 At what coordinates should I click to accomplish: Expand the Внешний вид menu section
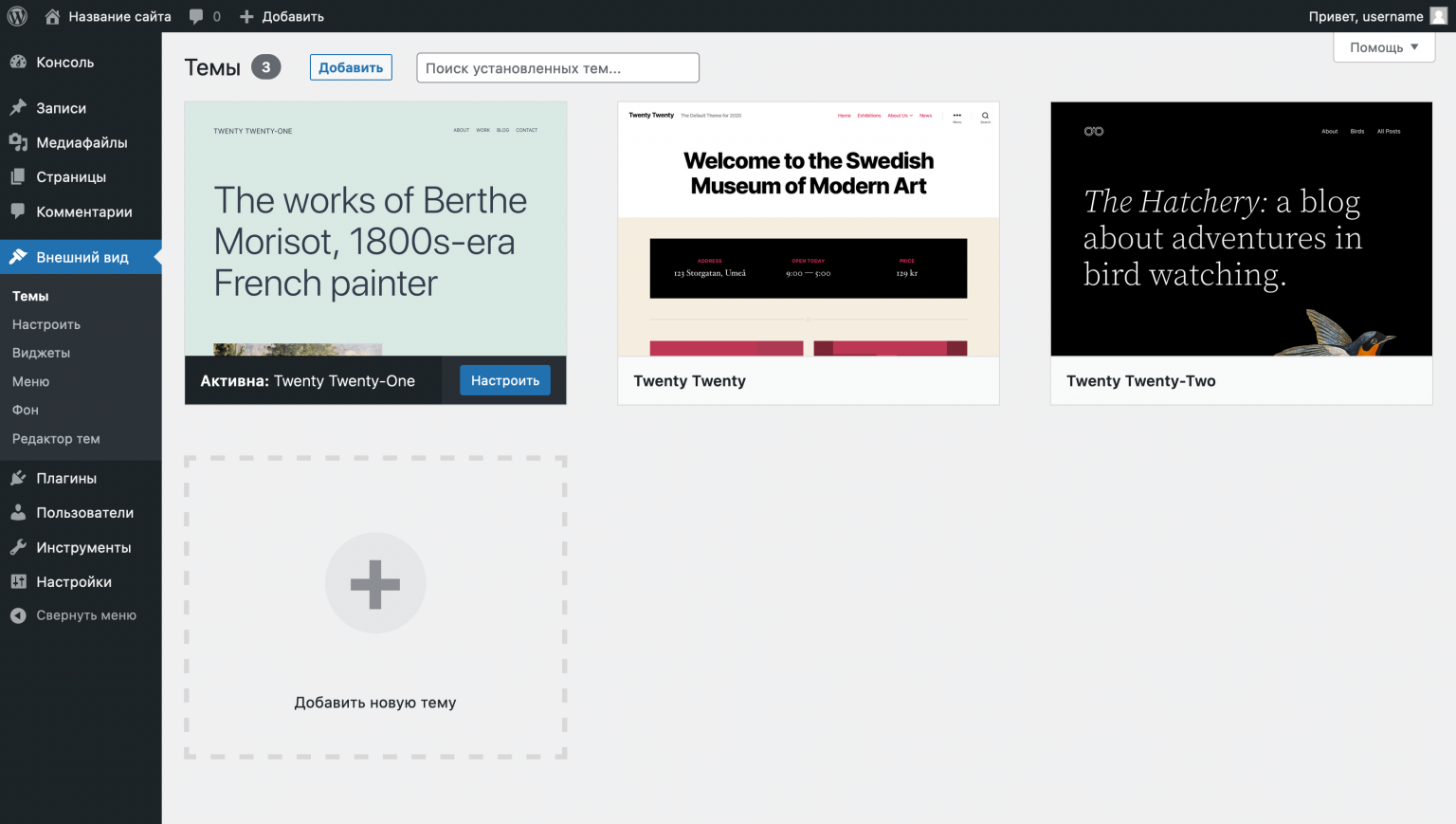pos(82,257)
